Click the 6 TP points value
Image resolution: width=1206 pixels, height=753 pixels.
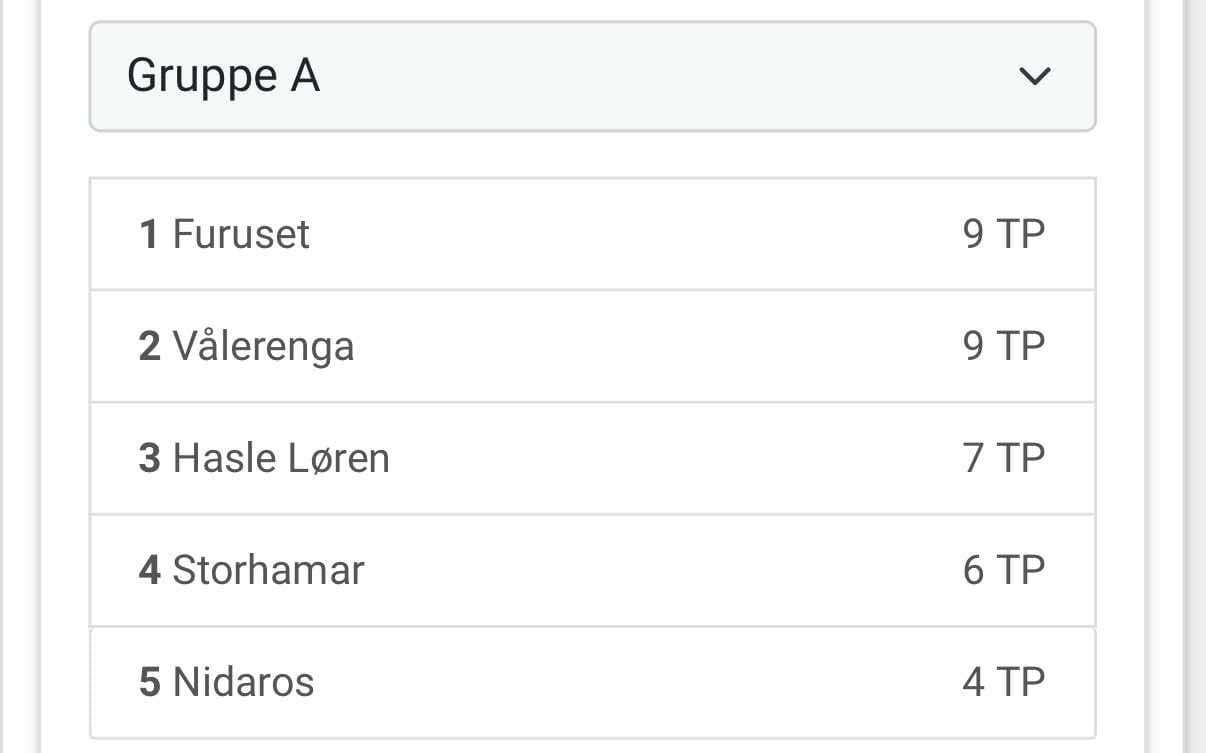coord(1003,570)
